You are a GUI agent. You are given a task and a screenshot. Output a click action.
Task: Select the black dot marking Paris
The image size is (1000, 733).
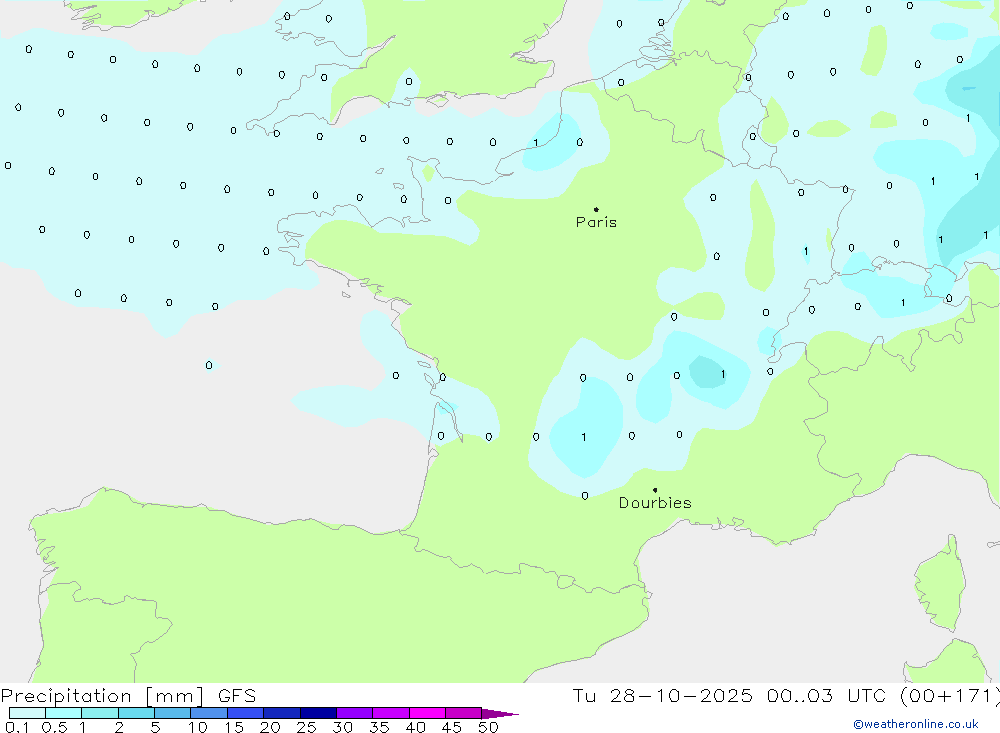pos(596,209)
